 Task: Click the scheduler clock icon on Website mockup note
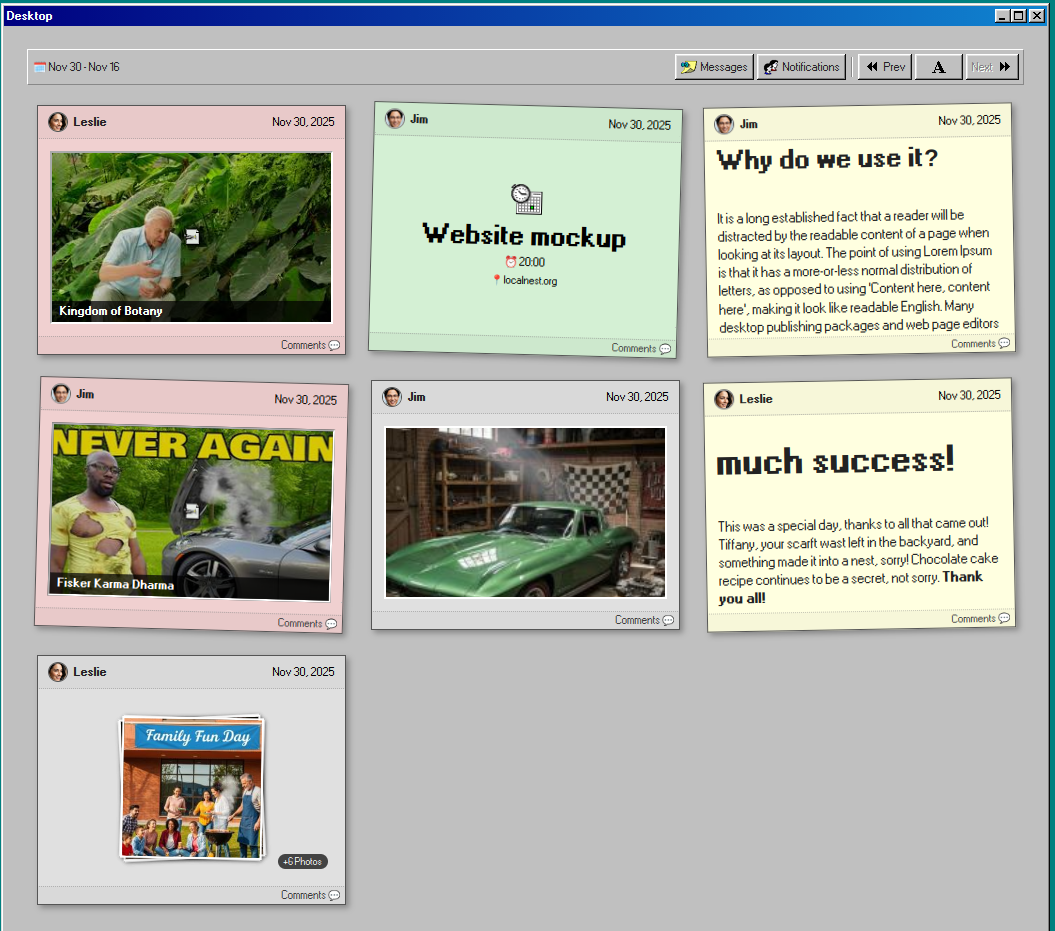pyautogui.click(x=525, y=199)
